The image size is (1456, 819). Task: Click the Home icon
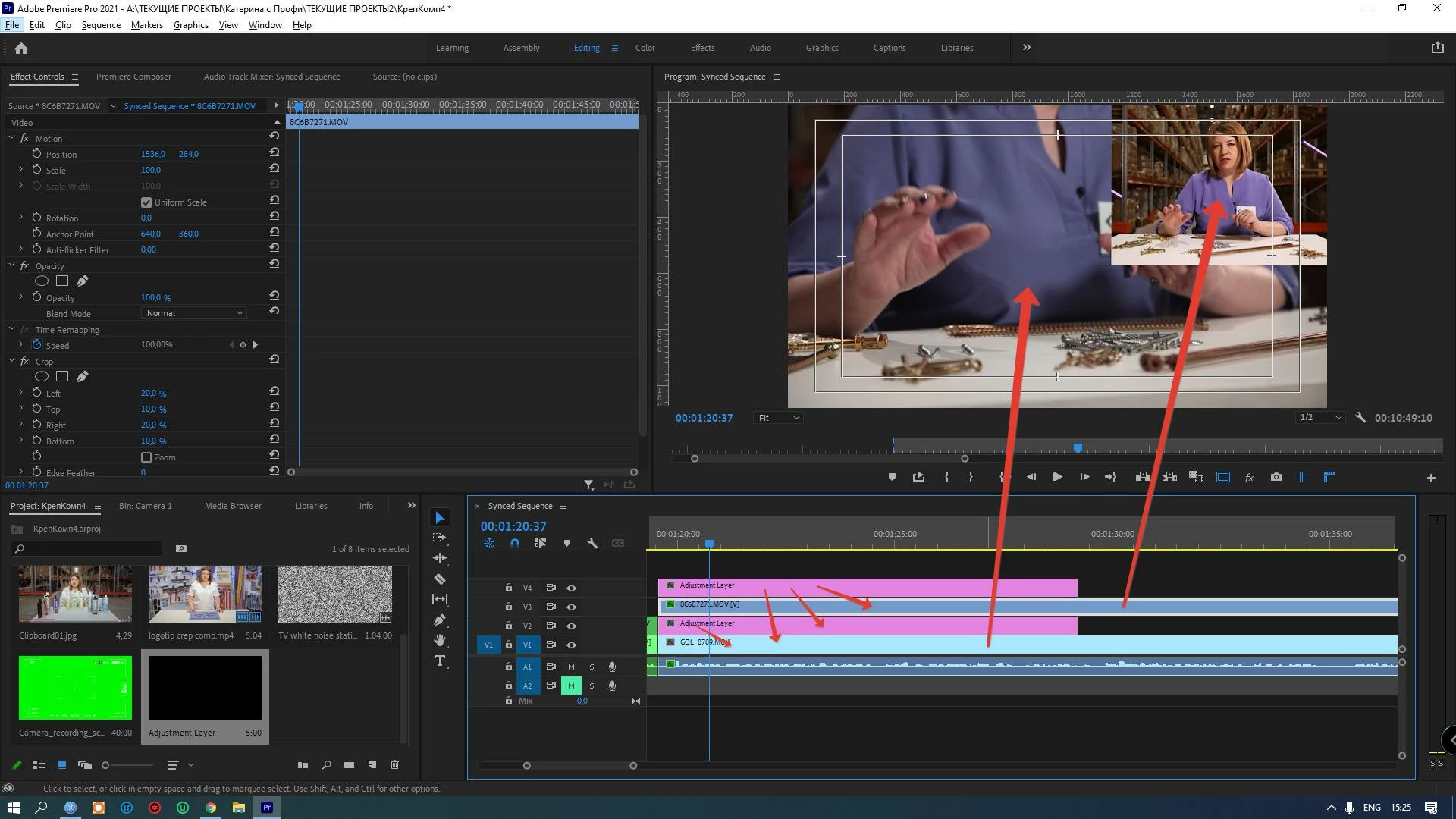click(x=21, y=48)
